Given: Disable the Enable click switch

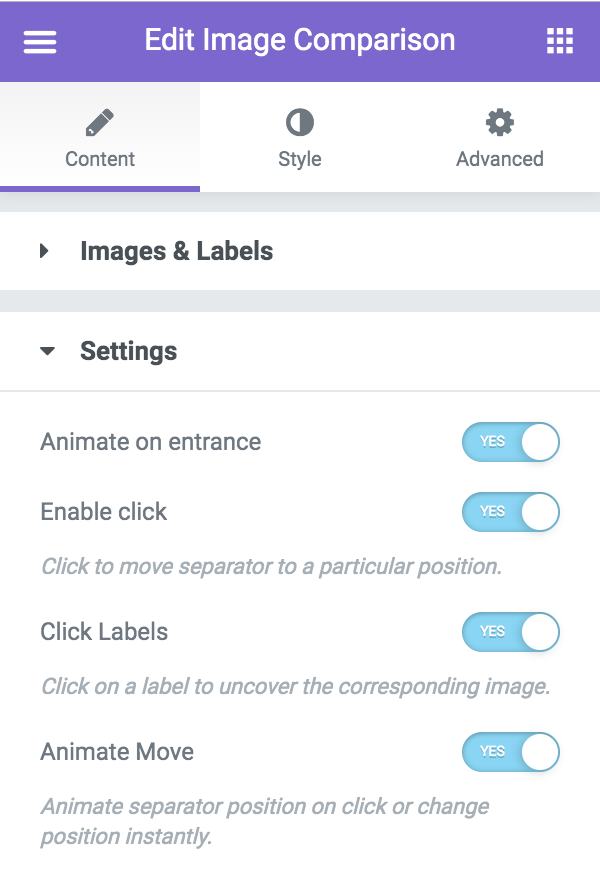Looking at the screenshot, I should click(511, 512).
